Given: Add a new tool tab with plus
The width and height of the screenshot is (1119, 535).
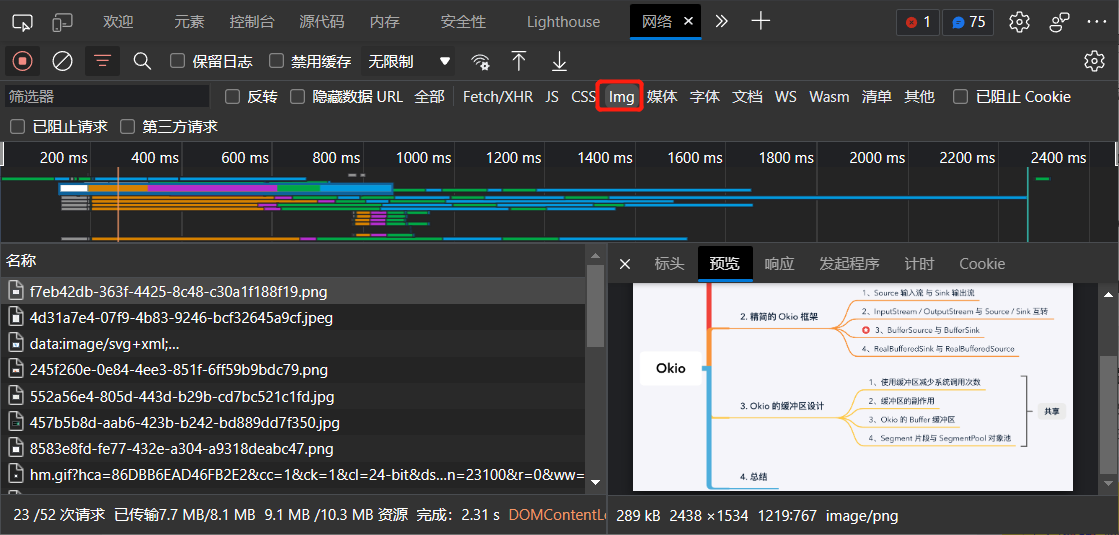Looking at the screenshot, I should (761, 21).
